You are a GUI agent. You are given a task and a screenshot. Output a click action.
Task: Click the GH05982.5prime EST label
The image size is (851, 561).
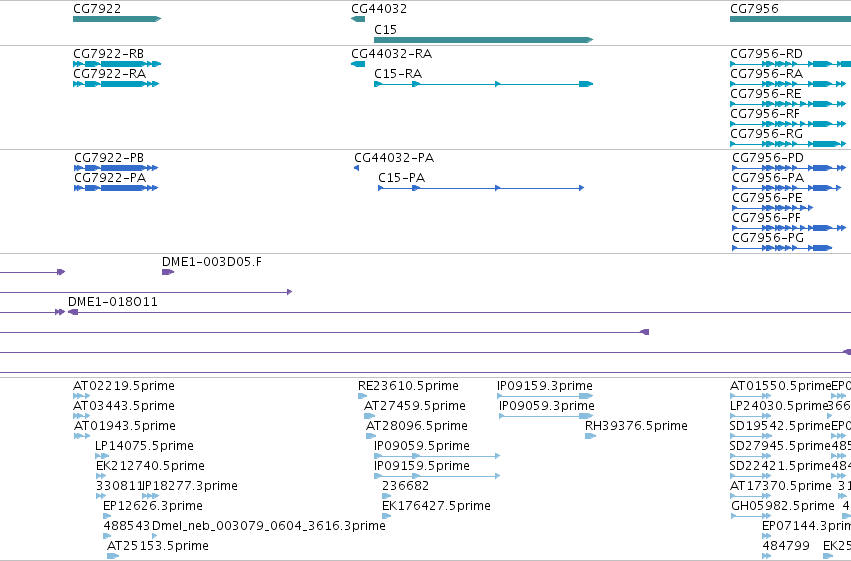click(x=783, y=506)
